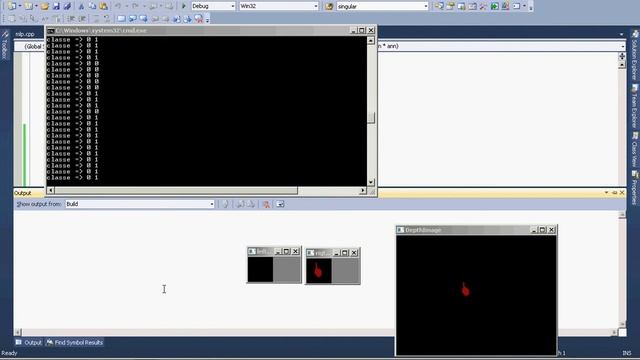
Task: Click cmd.exe horizontal scrollbar thumb
Action: (x=176, y=191)
